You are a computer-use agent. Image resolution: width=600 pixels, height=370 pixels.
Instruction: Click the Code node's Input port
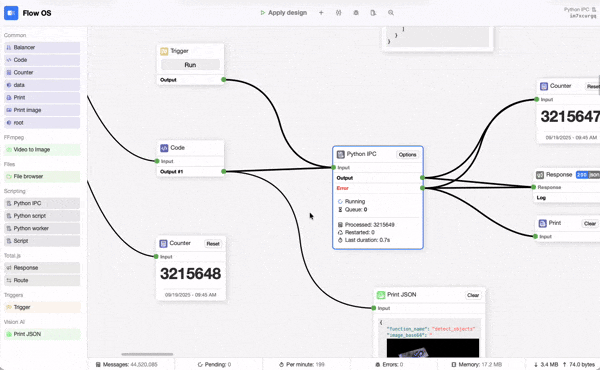157,161
